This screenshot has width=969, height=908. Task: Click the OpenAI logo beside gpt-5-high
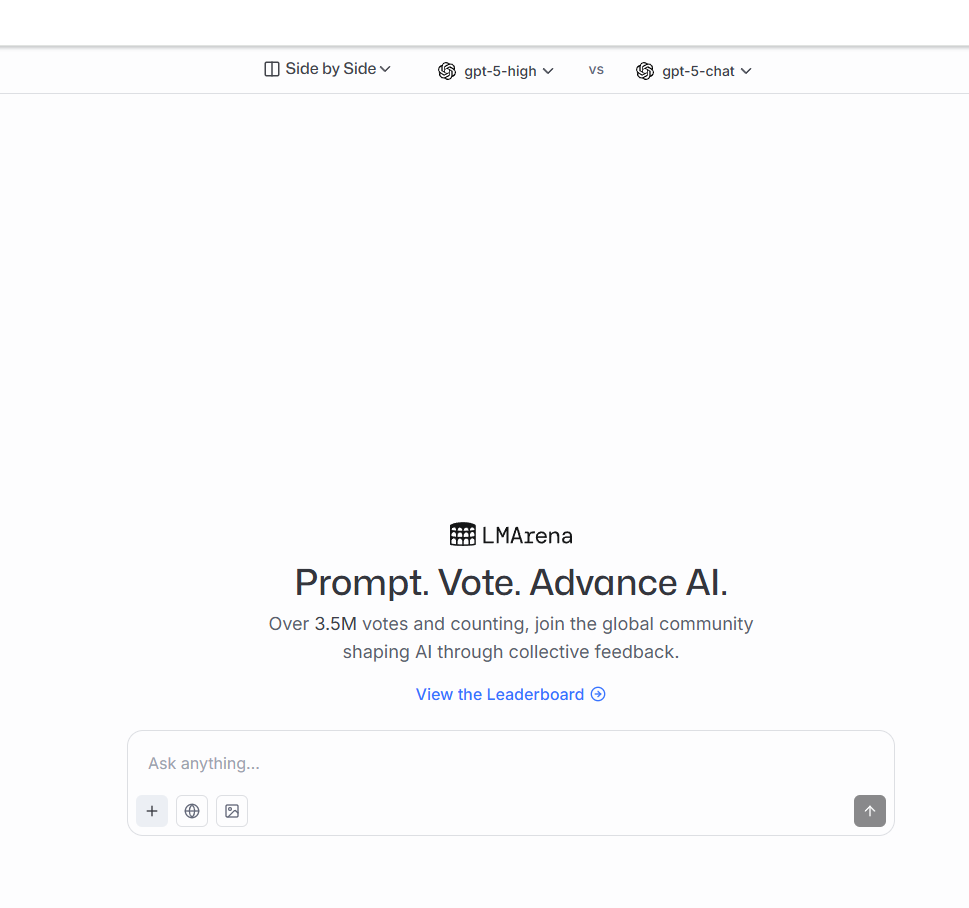[447, 71]
